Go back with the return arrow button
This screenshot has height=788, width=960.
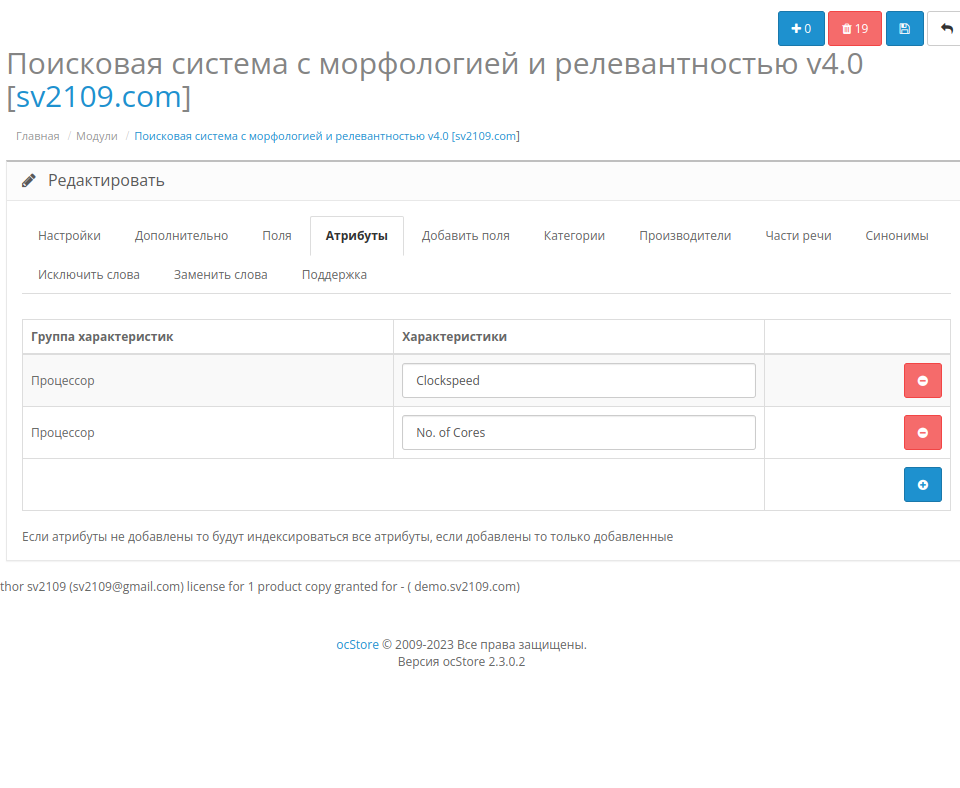pyautogui.click(x=944, y=29)
